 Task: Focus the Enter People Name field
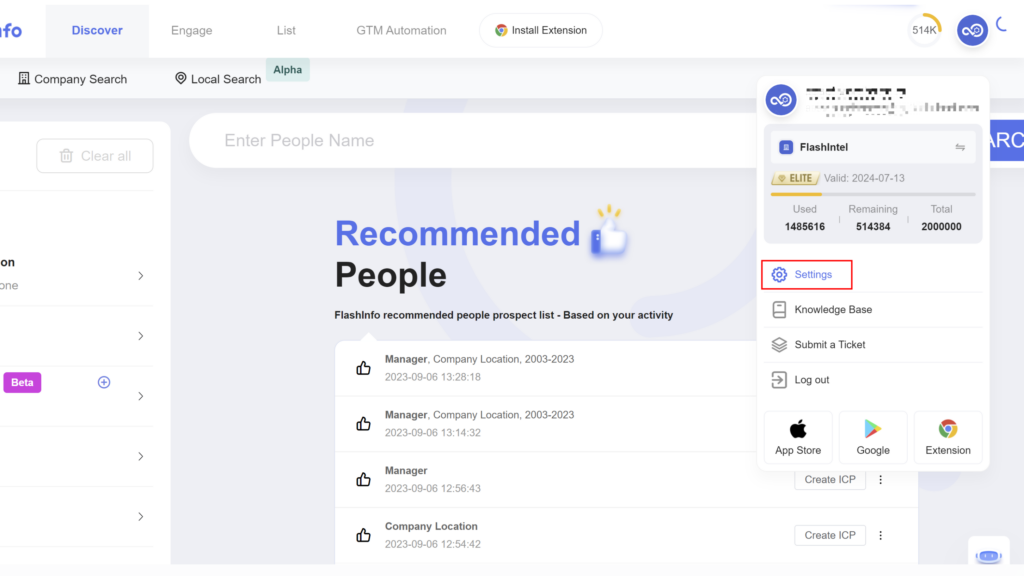click(473, 140)
